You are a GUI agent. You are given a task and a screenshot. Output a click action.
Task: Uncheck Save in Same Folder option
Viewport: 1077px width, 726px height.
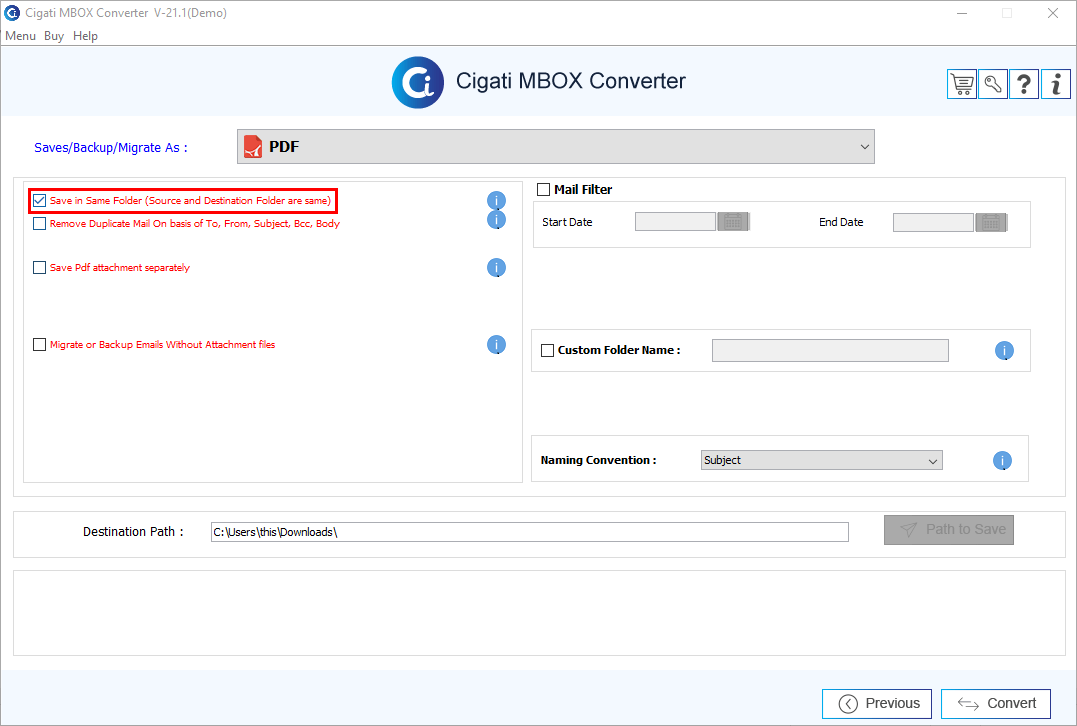39,201
